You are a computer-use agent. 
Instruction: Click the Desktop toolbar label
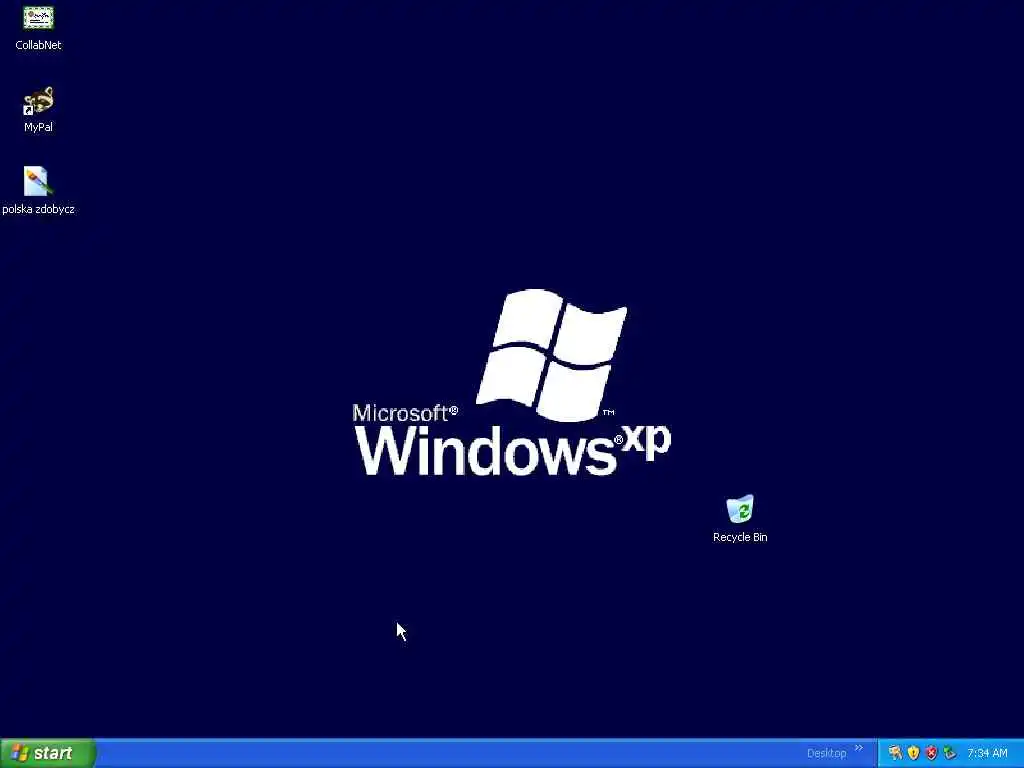(x=826, y=754)
